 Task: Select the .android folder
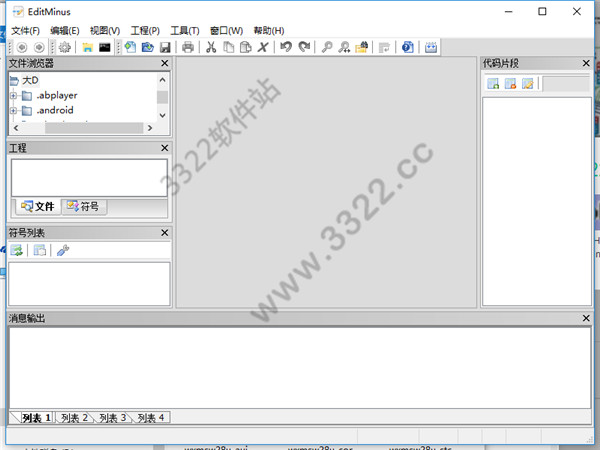(55, 110)
